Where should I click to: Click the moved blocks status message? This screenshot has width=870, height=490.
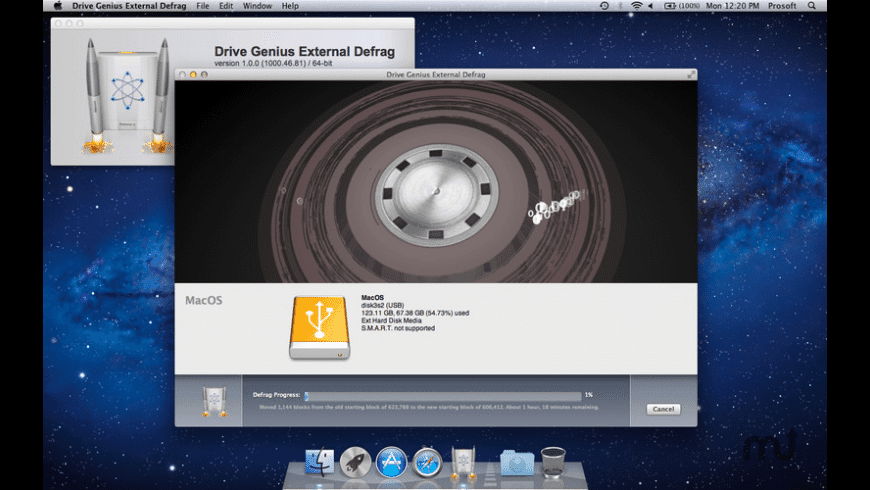(x=429, y=407)
